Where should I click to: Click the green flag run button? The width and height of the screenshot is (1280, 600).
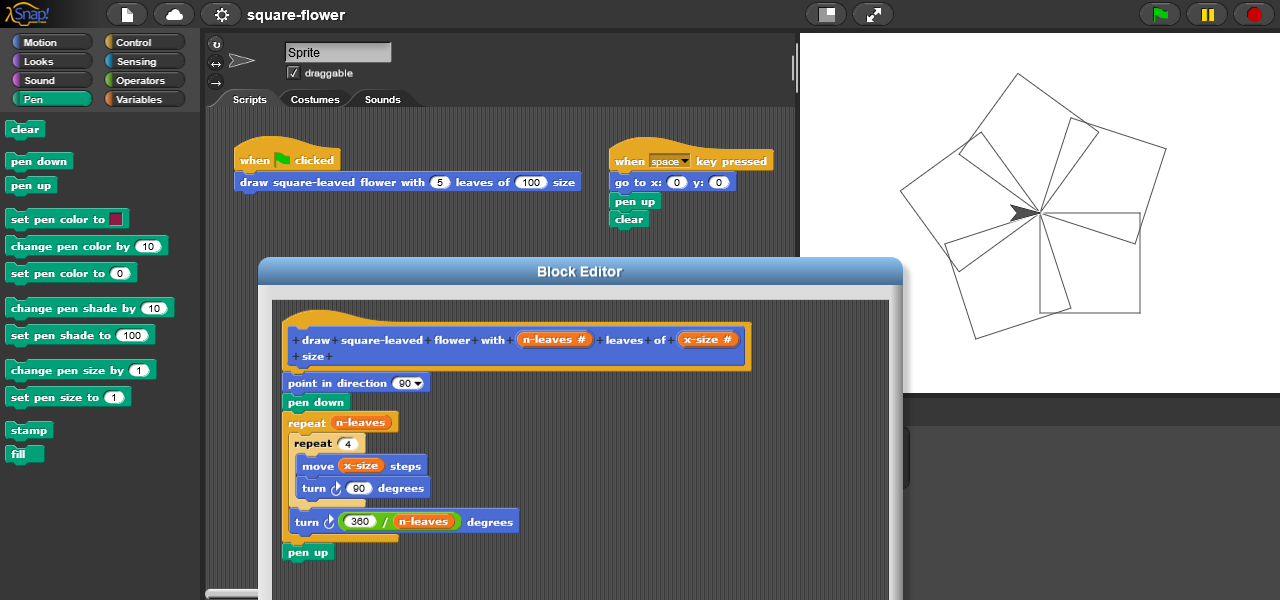[1160, 15]
